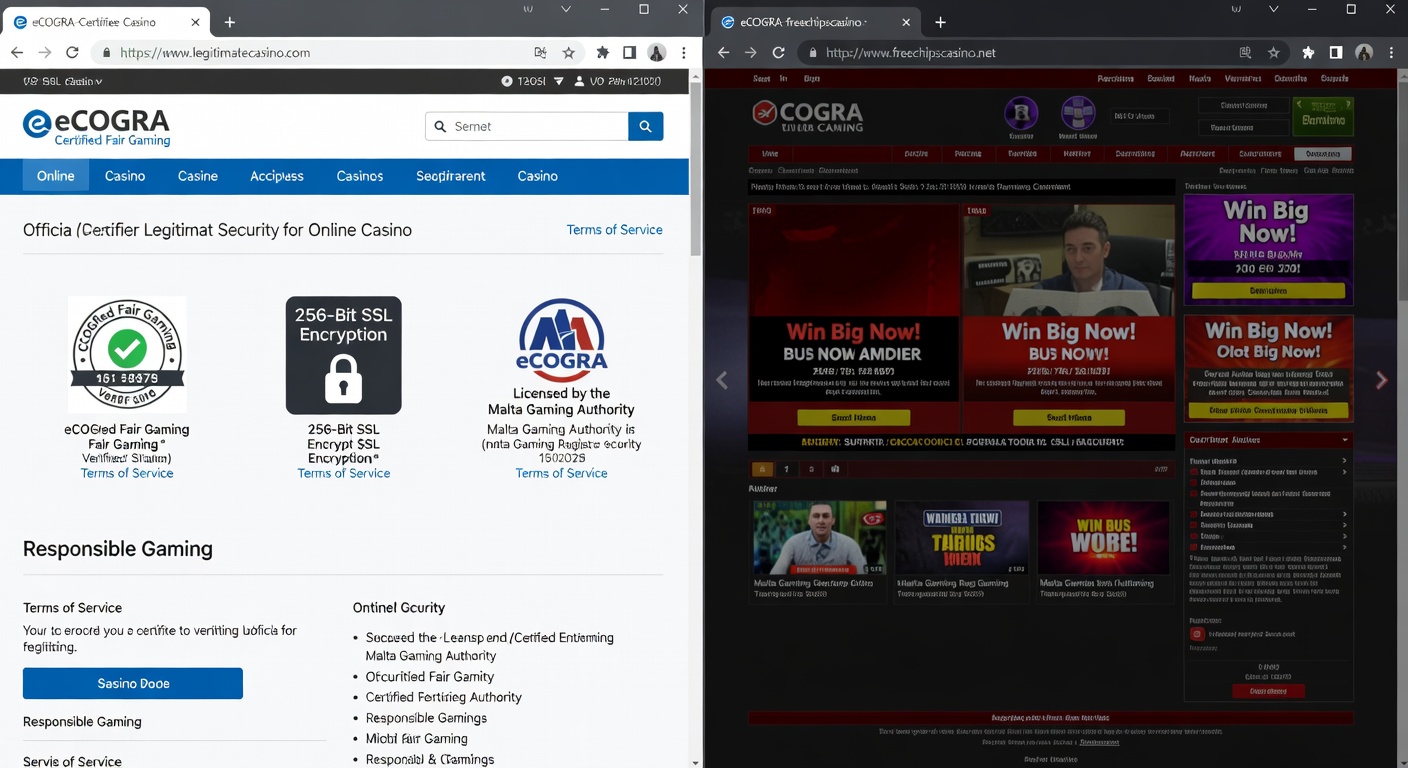The height and width of the screenshot is (768, 1408).
Task: Select the 256-Bit SSL Encryption padlock icon
Action: point(343,379)
